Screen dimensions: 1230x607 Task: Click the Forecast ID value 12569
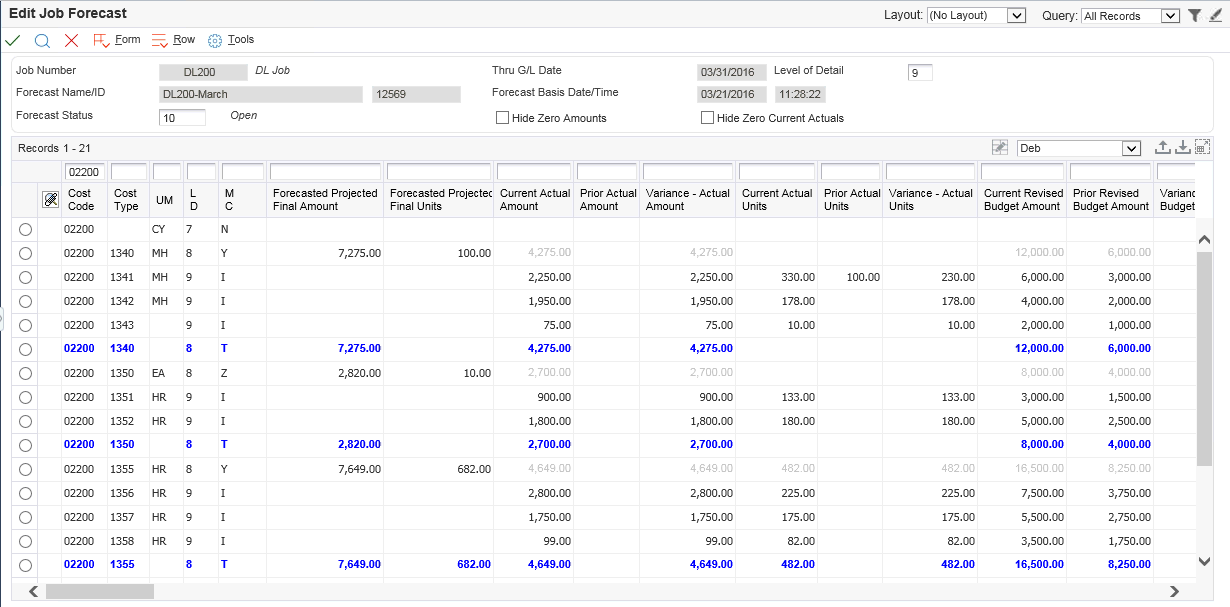coord(416,95)
